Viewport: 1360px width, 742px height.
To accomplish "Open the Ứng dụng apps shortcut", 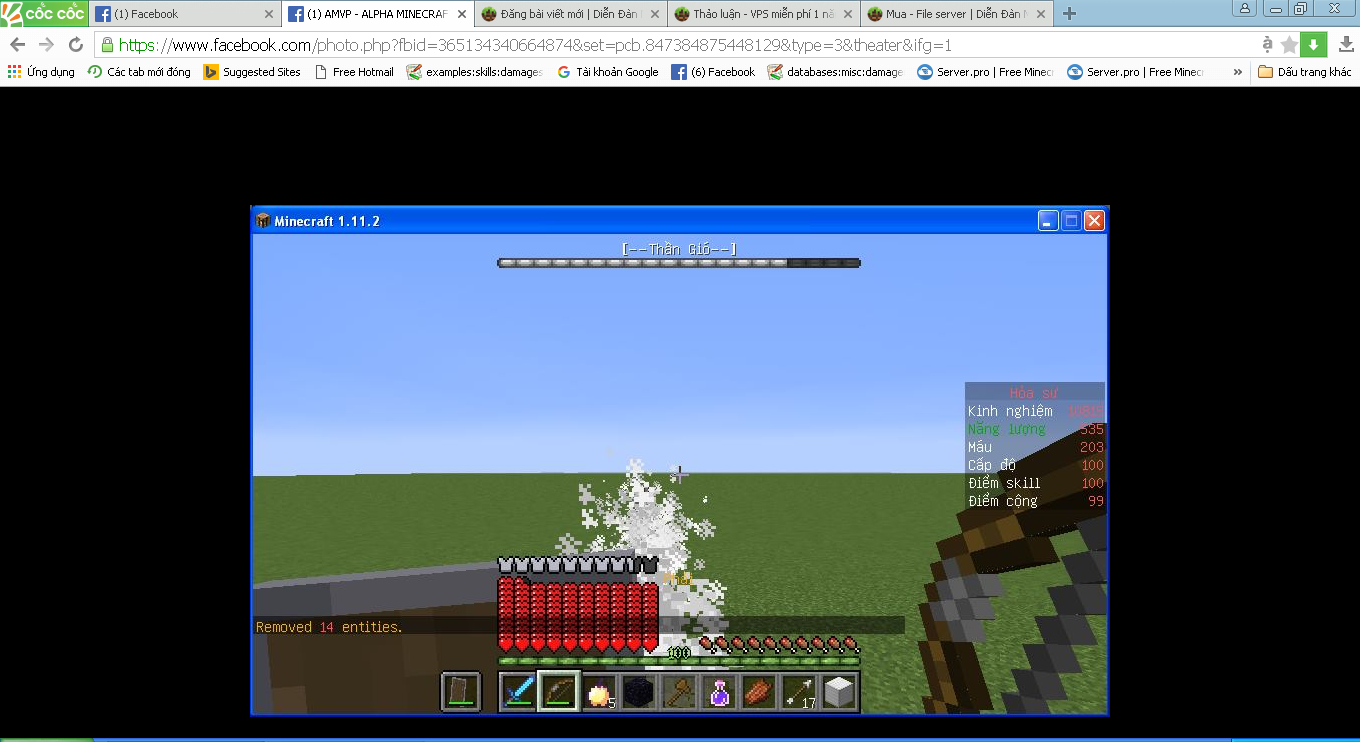I will [x=41, y=72].
